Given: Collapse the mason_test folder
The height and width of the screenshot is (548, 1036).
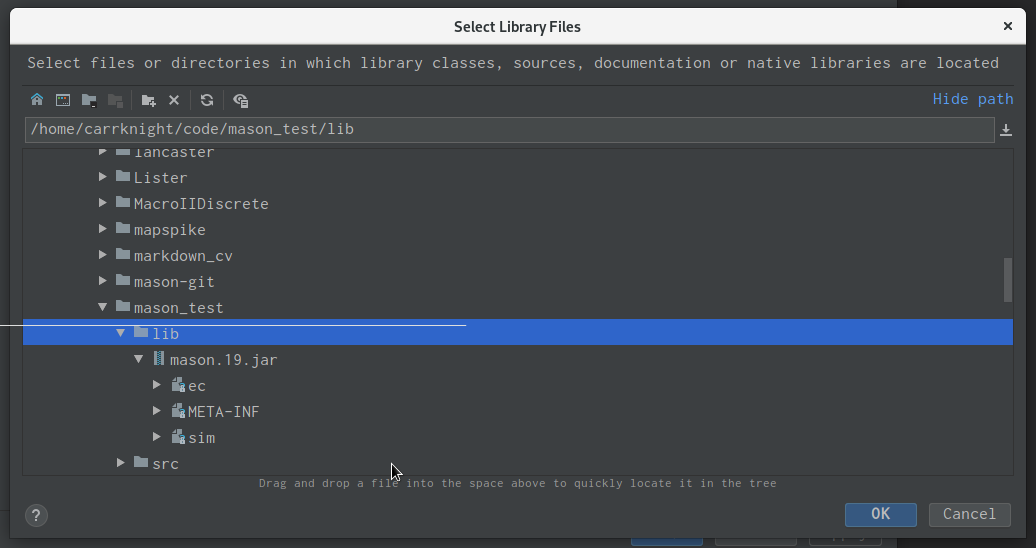Looking at the screenshot, I should (x=102, y=307).
